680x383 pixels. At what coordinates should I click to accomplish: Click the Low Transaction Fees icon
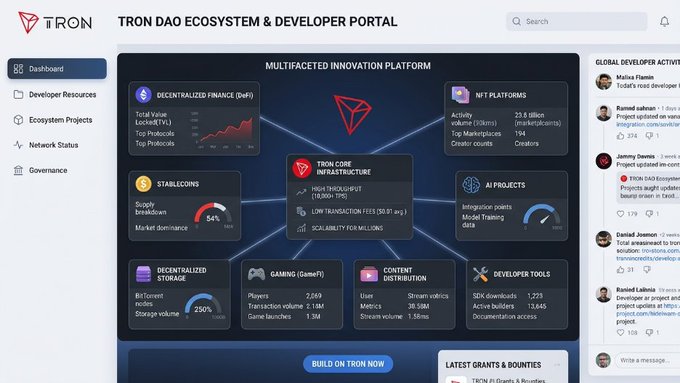pos(301,212)
